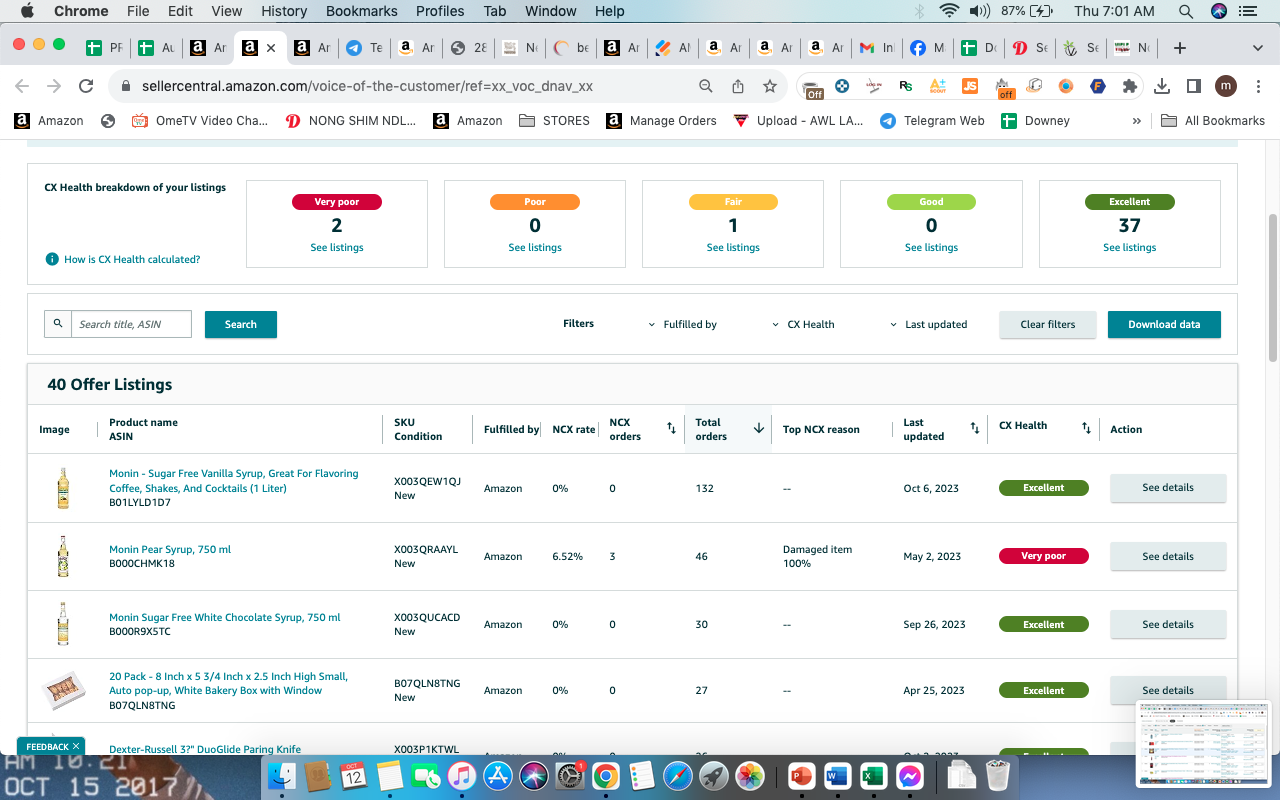Click the browser address bar URL
Screen dimensions: 1280x800
pos(367,86)
